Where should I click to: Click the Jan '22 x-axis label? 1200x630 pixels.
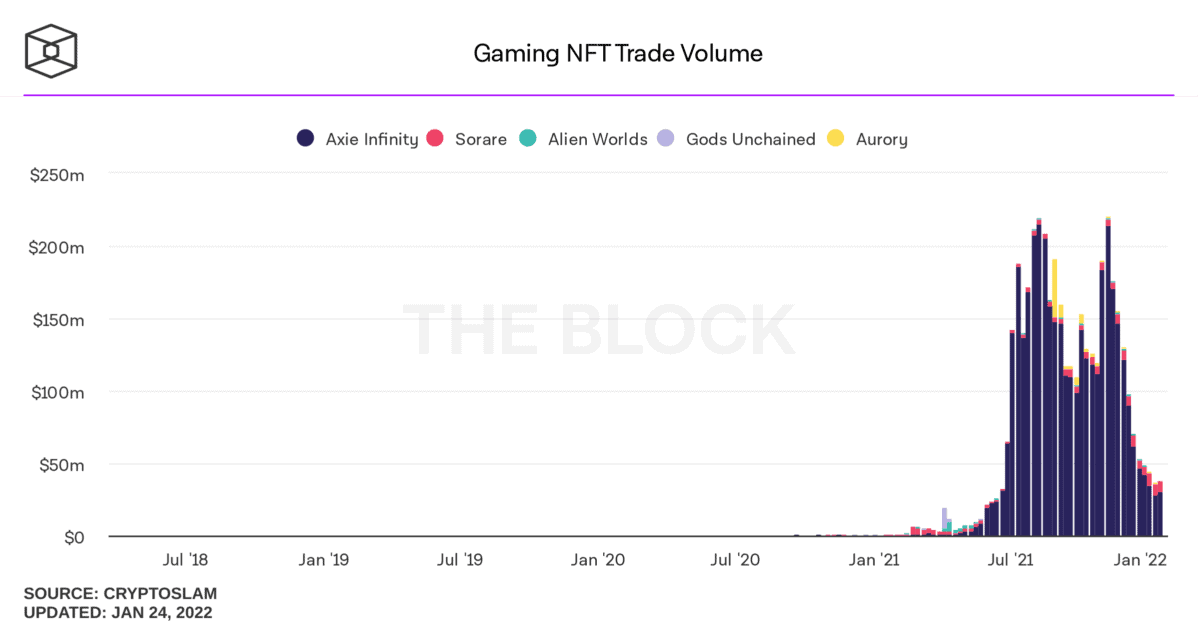click(x=1140, y=560)
